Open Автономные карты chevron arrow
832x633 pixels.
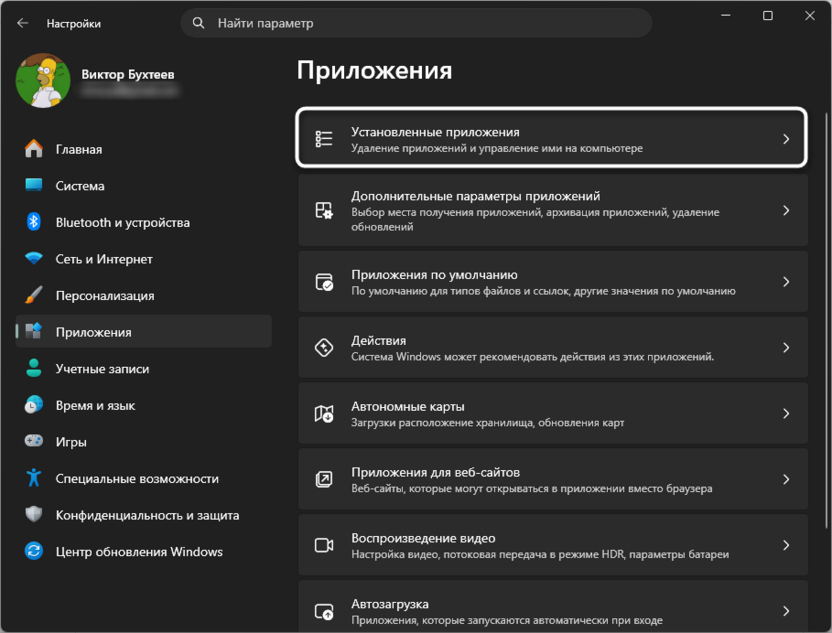coord(786,413)
